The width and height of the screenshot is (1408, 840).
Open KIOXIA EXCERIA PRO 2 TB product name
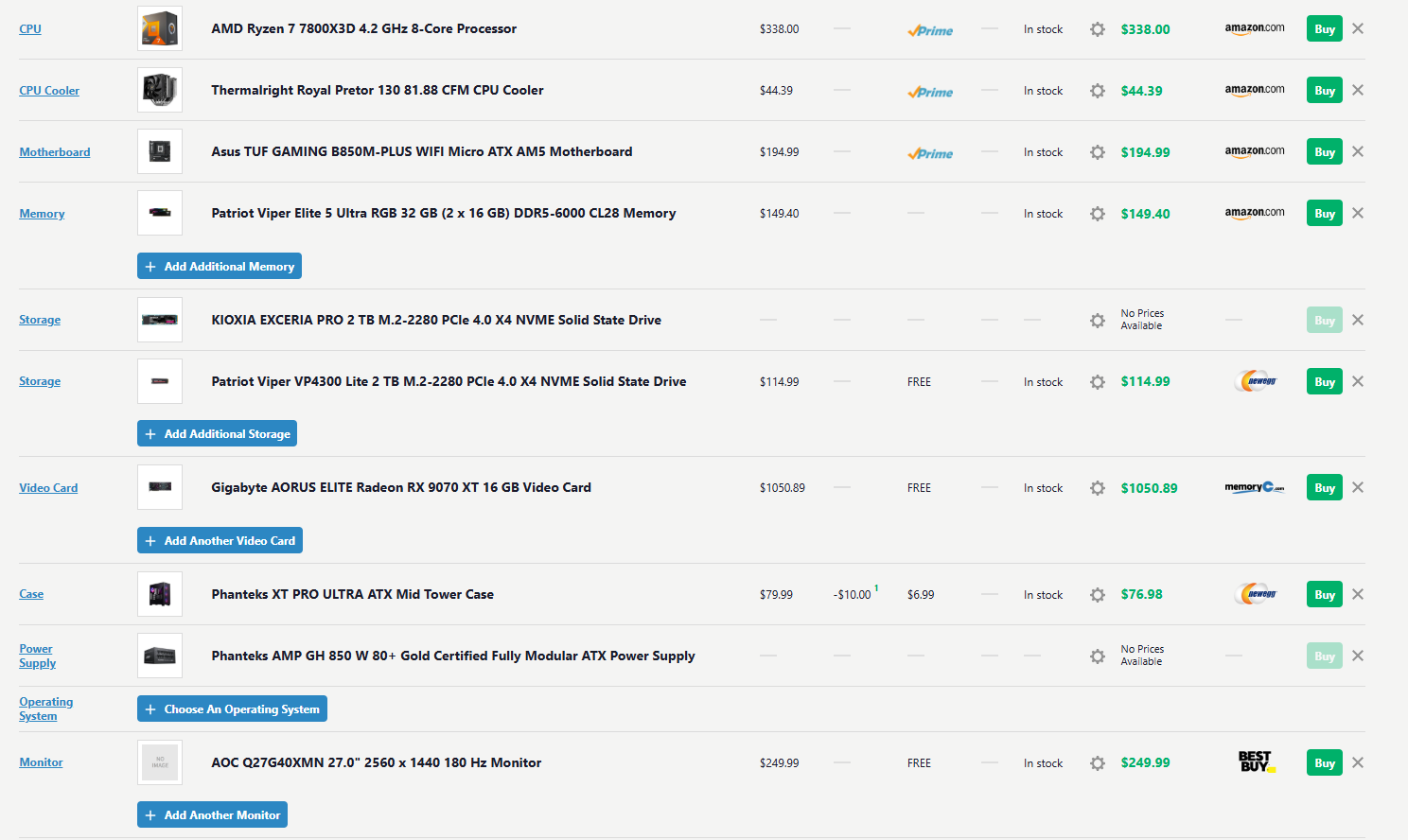(436, 320)
